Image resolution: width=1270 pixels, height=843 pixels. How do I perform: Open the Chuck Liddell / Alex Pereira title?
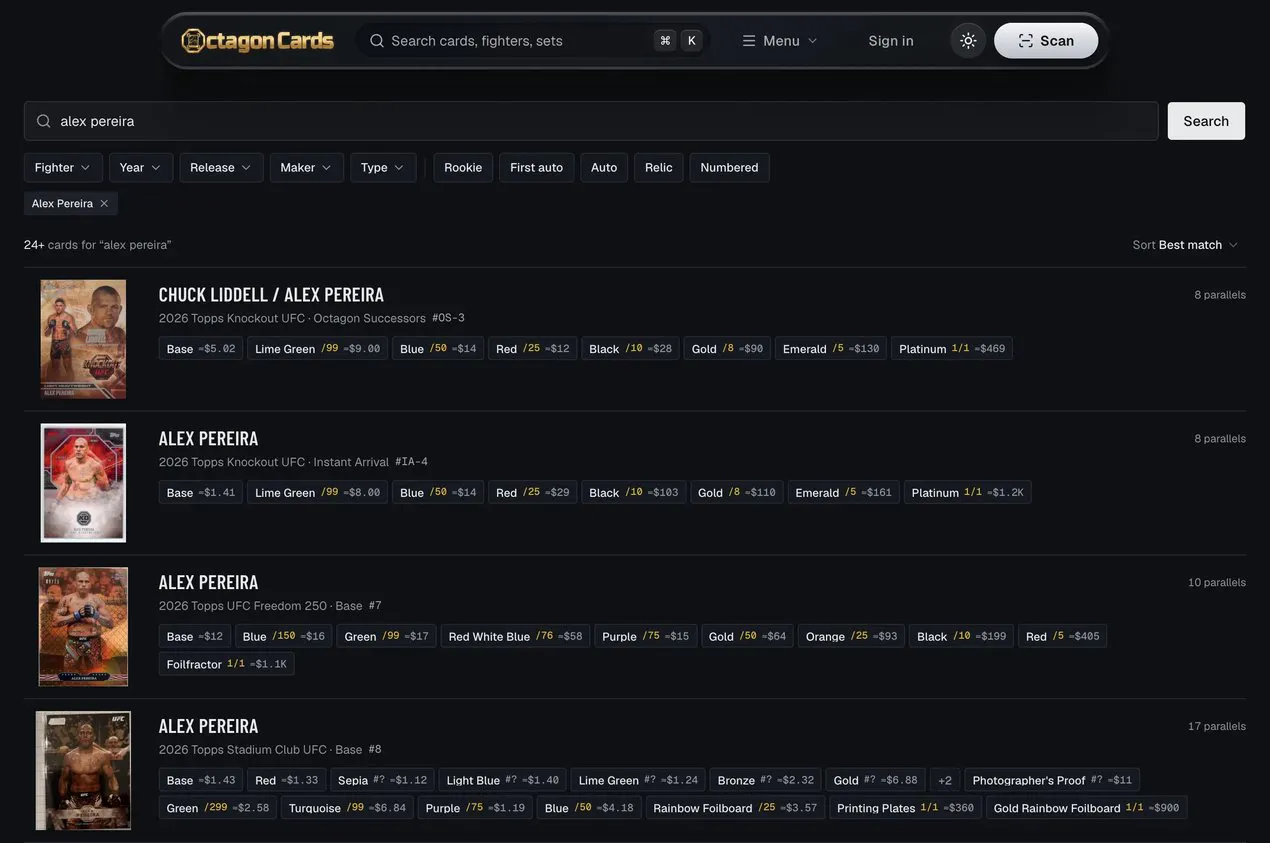tap(271, 295)
